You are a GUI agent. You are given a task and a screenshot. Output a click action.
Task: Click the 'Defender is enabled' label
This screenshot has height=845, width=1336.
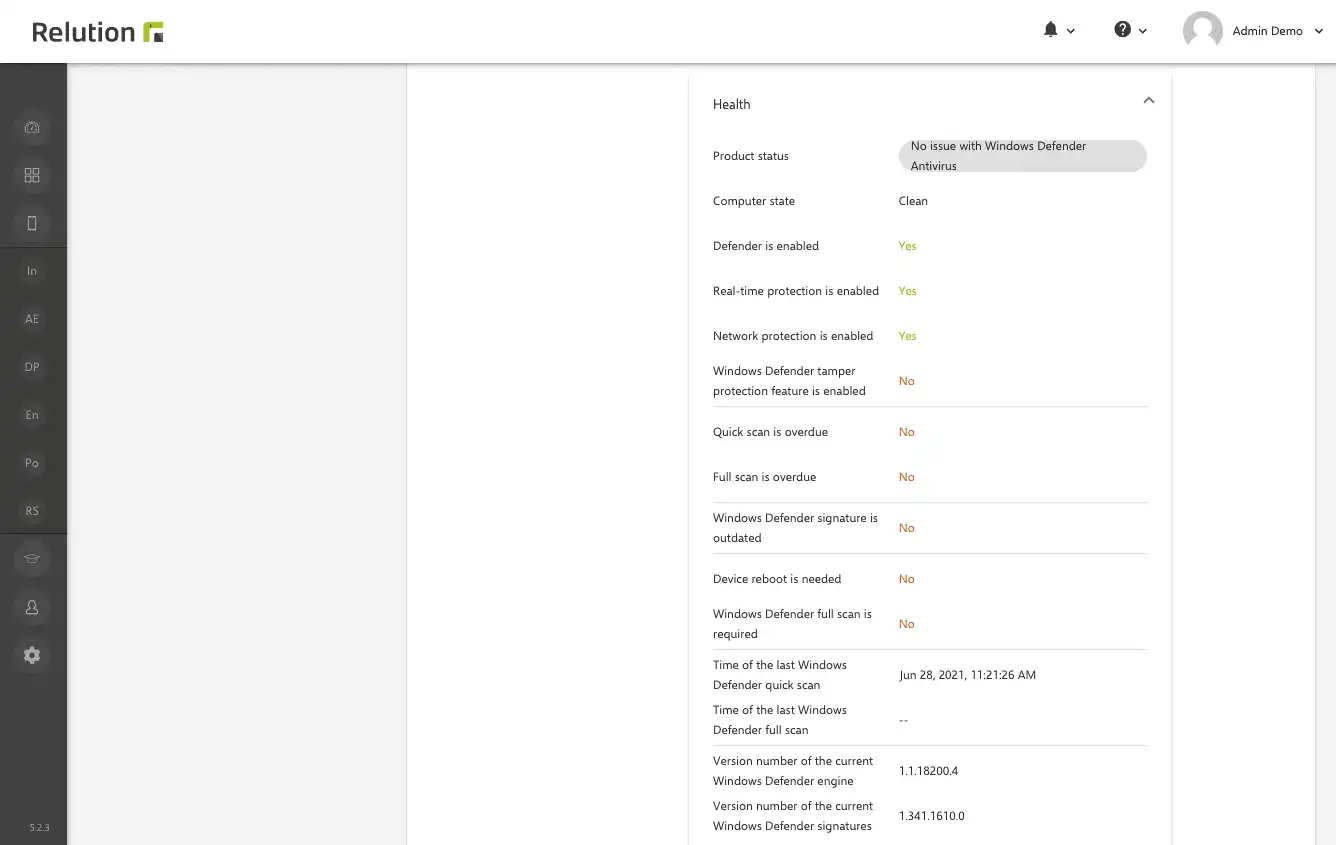point(766,246)
